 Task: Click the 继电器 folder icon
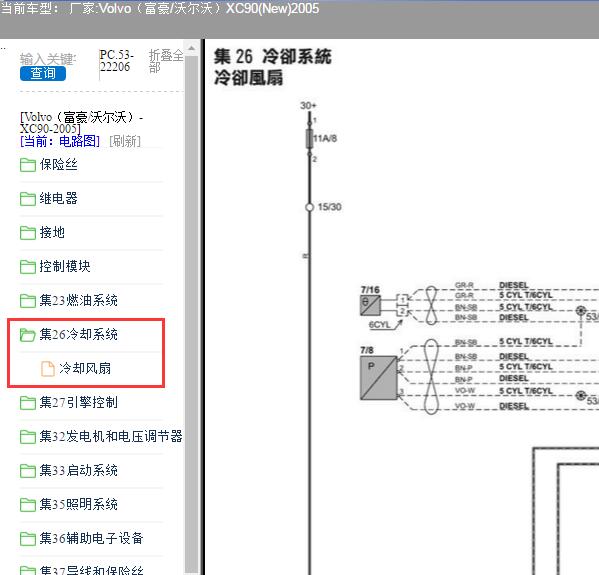point(28,199)
